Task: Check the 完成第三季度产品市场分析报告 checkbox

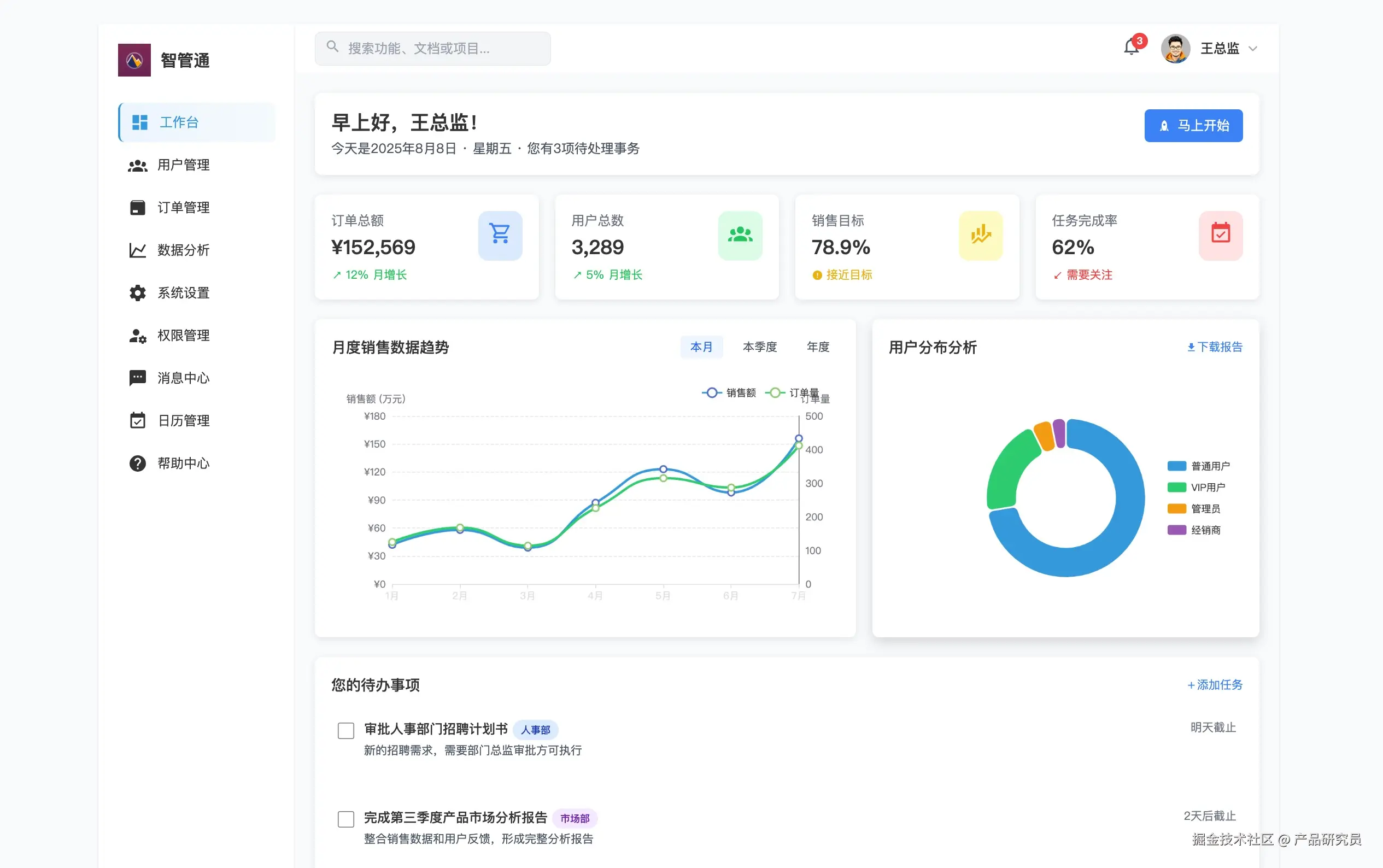Action: tap(345, 819)
